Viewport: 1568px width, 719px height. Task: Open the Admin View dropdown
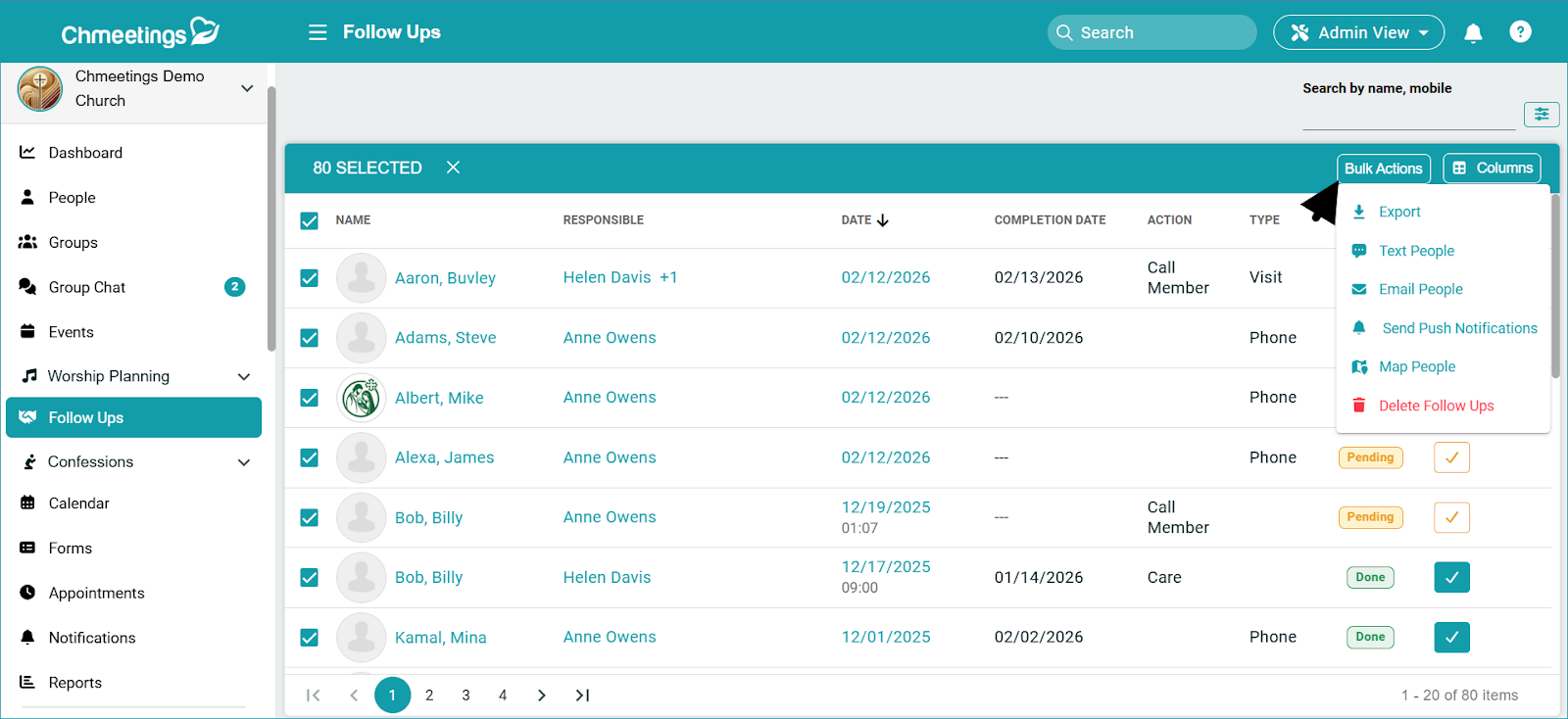(x=1358, y=32)
